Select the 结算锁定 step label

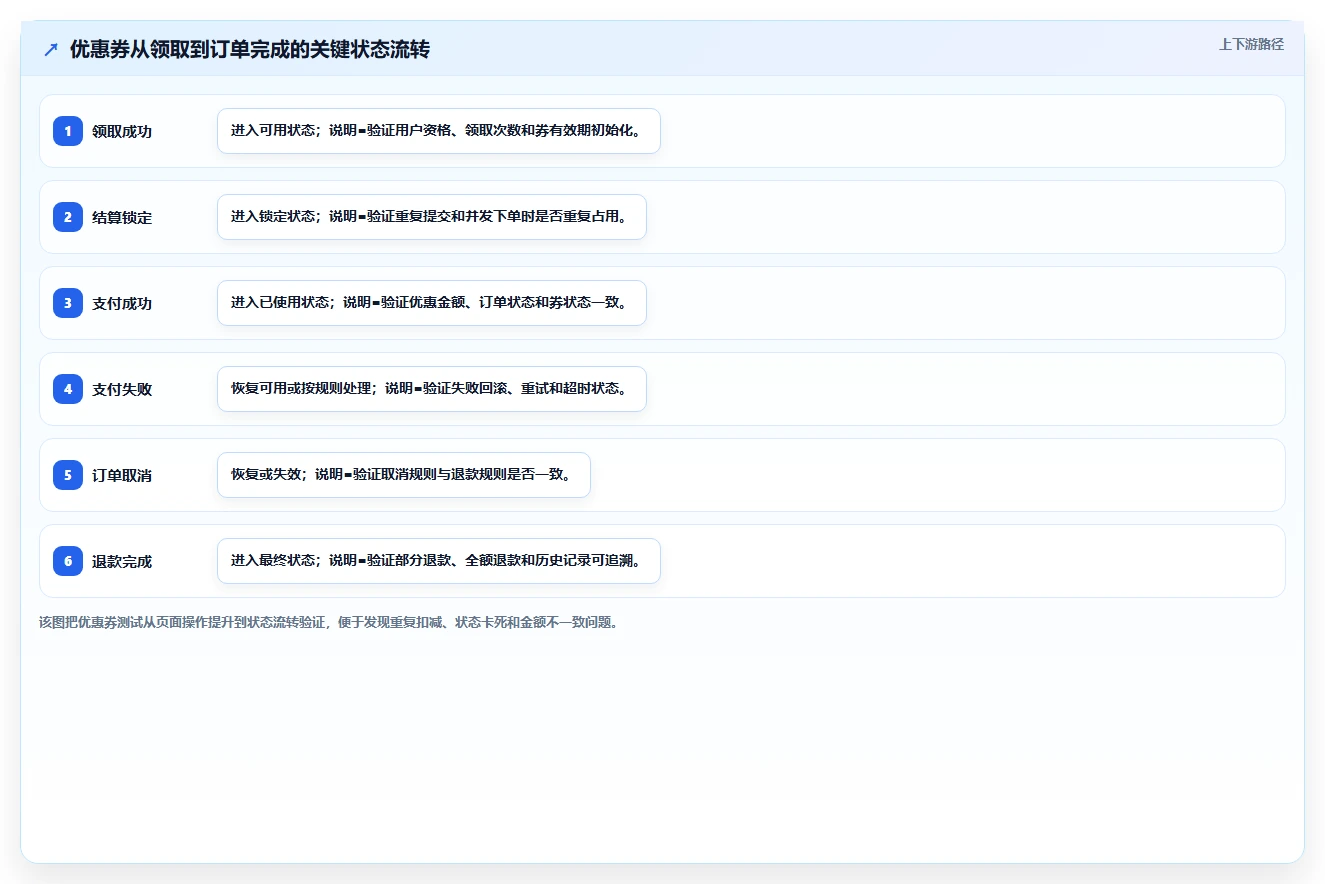[122, 217]
